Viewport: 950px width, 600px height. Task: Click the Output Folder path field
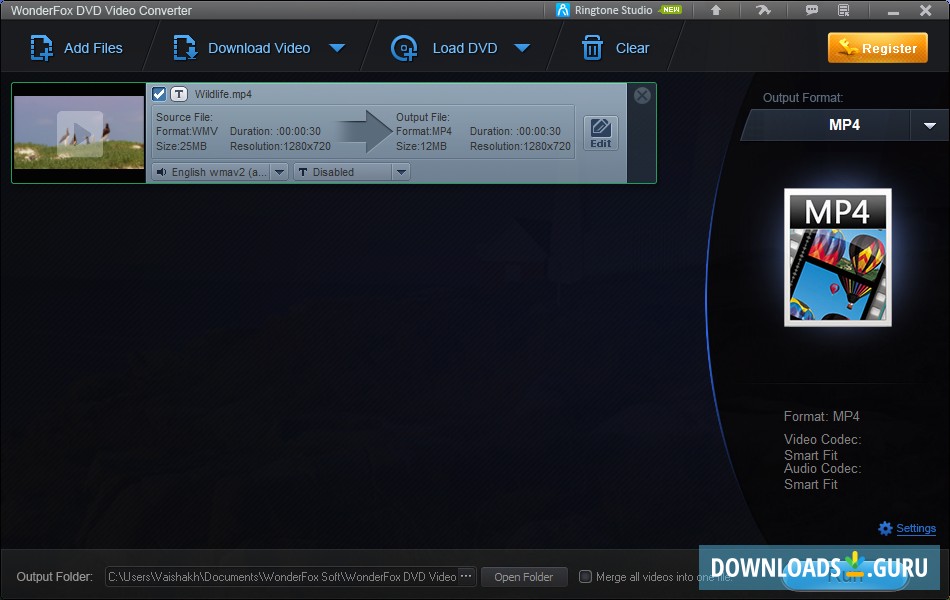pyautogui.click(x=282, y=577)
